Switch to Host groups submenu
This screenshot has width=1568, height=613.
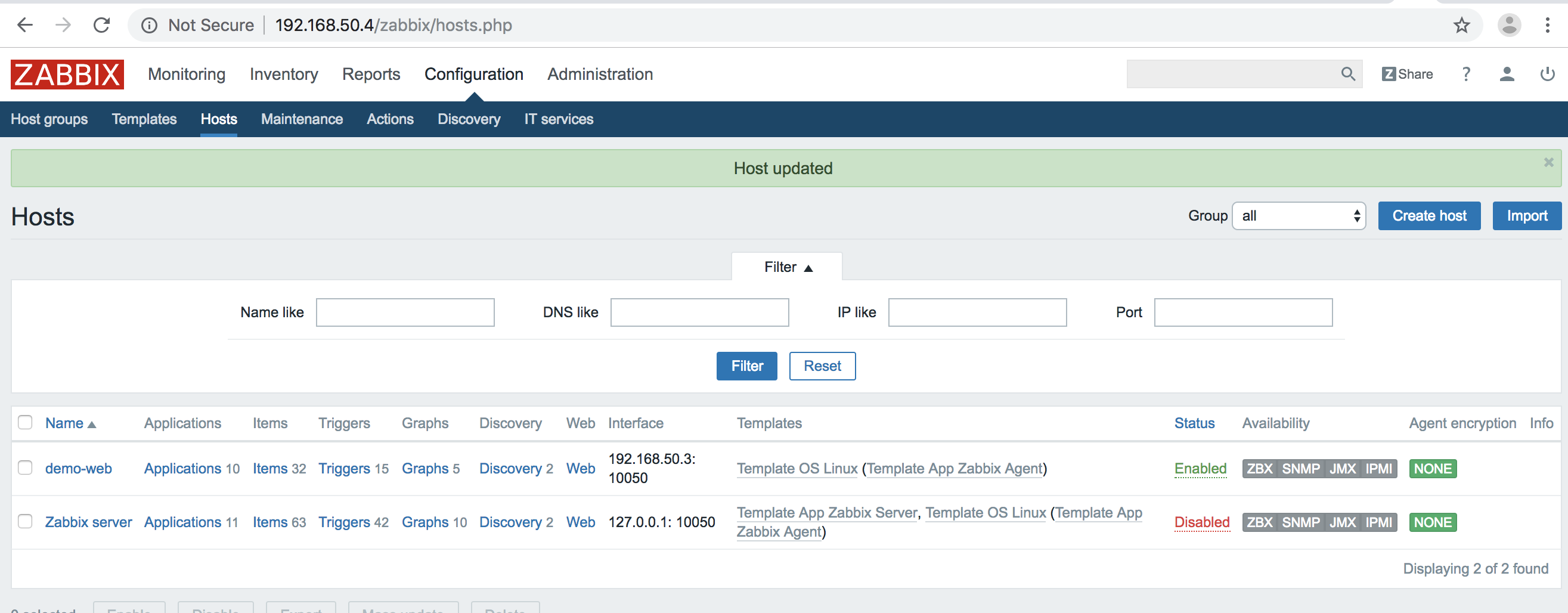pos(49,119)
